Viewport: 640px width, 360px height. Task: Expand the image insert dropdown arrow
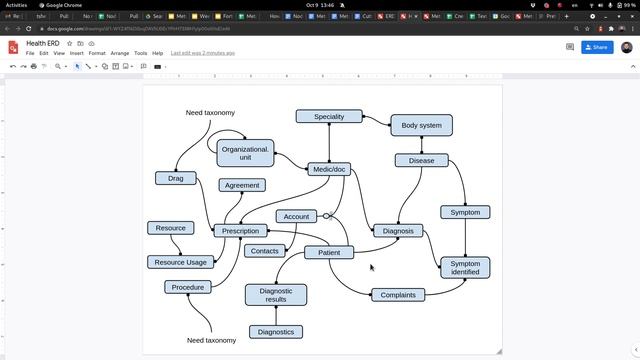tap(132, 67)
